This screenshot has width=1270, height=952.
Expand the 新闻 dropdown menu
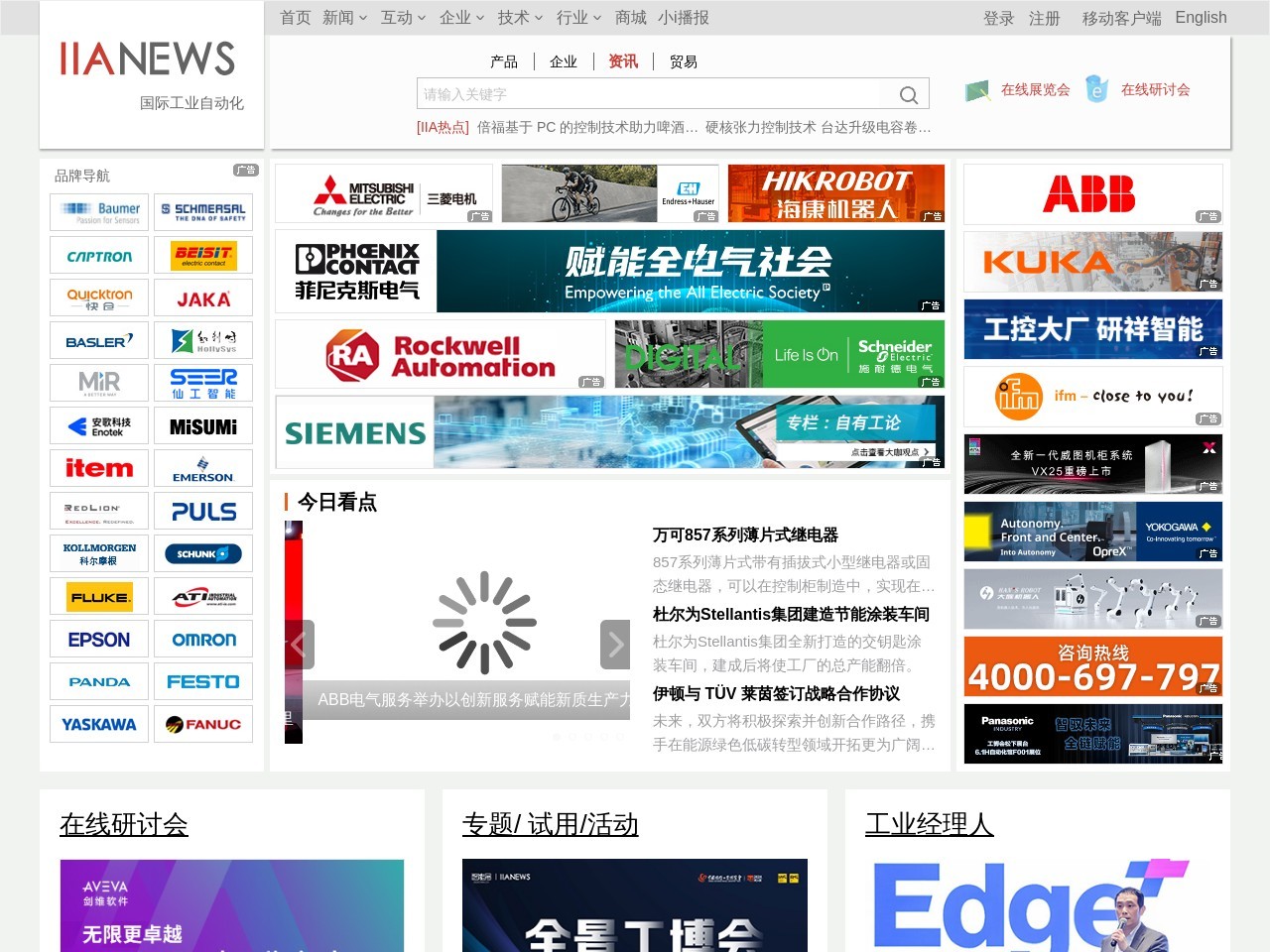pyautogui.click(x=344, y=18)
